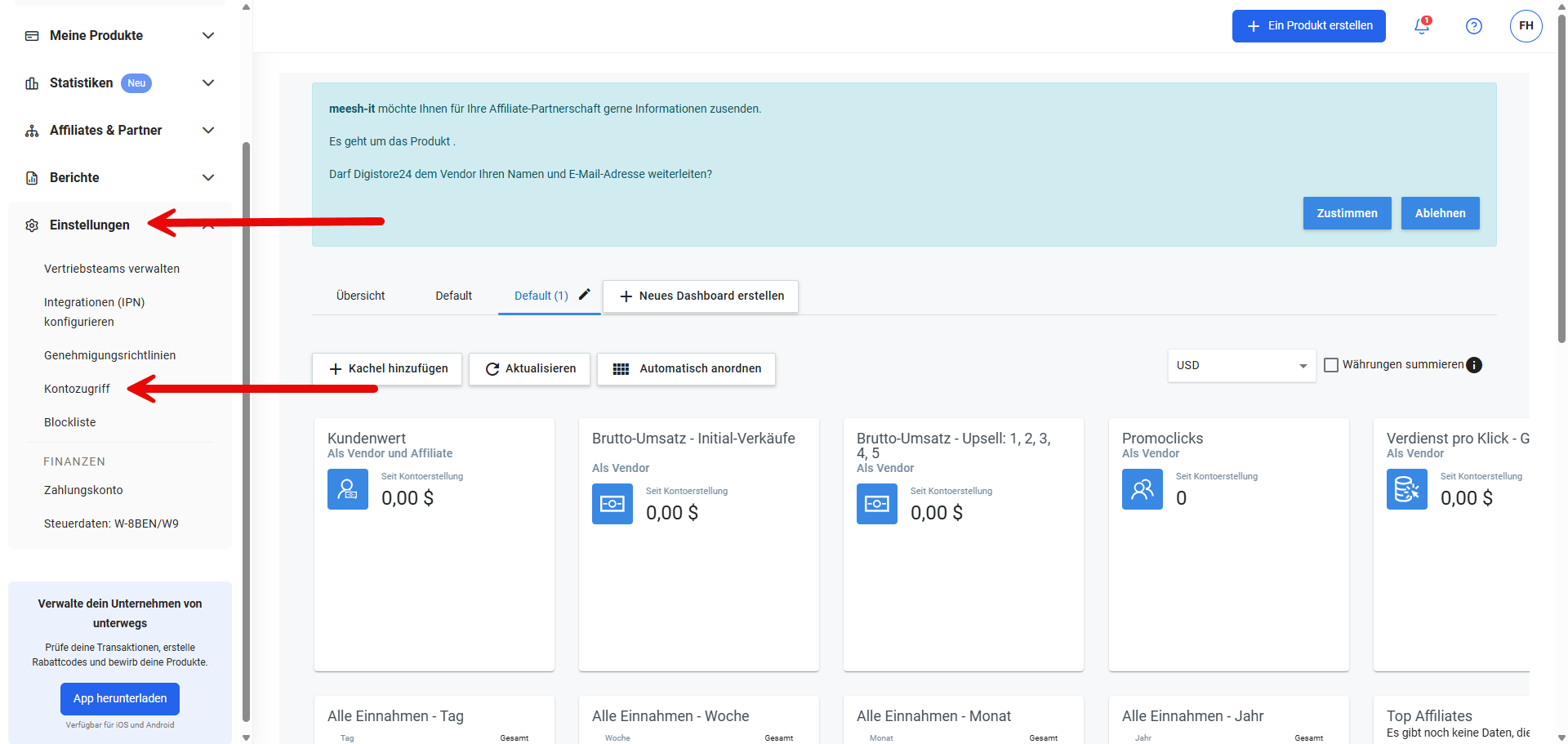Image resolution: width=1568 pixels, height=744 pixels.
Task: Edit the Default (1) dashboard name pencil
Action: [x=585, y=295]
